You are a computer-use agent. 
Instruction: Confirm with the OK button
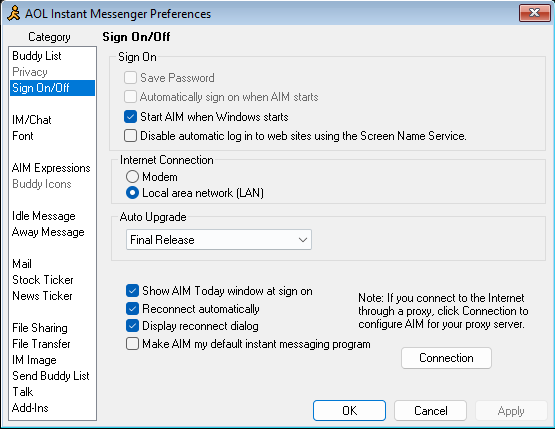(349, 411)
